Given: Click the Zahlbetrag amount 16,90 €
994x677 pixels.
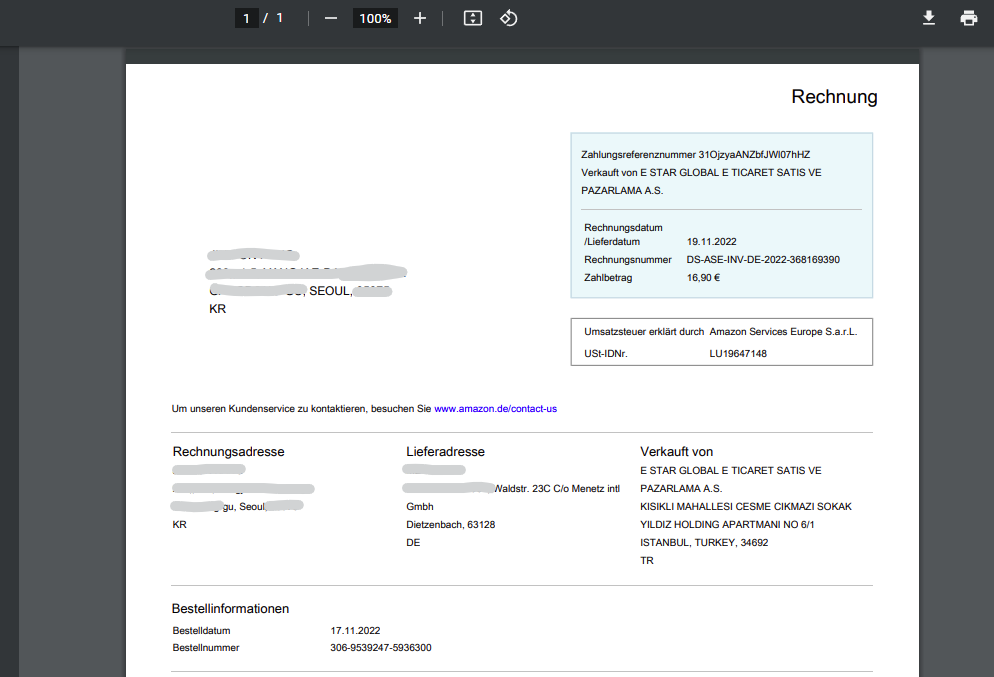Looking at the screenshot, I should [704, 278].
